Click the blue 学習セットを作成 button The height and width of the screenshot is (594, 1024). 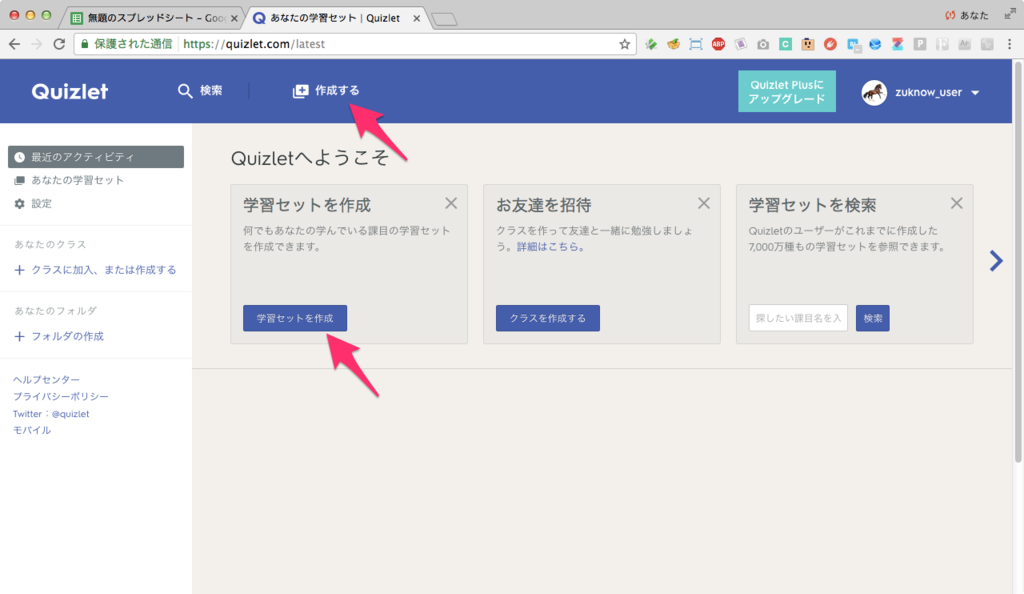pyautogui.click(x=295, y=318)
